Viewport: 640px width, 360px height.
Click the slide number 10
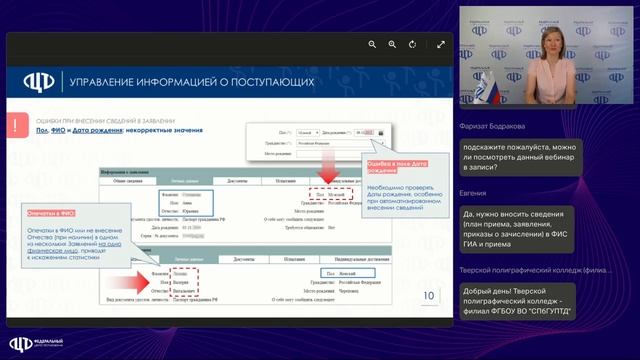(429, 296)
